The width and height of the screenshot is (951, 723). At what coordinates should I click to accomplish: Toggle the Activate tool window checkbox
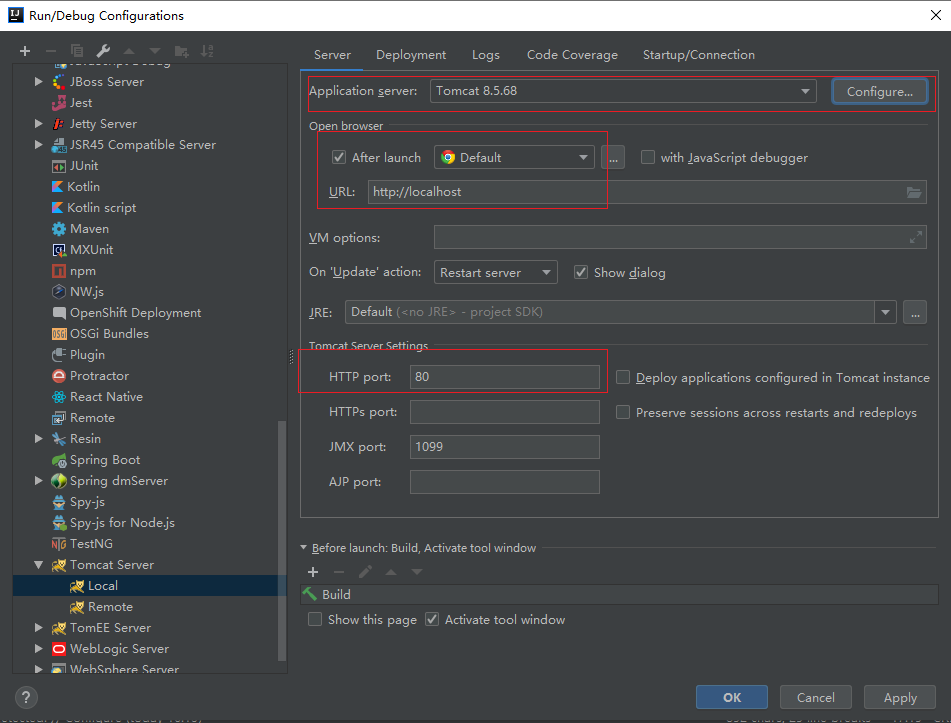[x=432, y=619]
